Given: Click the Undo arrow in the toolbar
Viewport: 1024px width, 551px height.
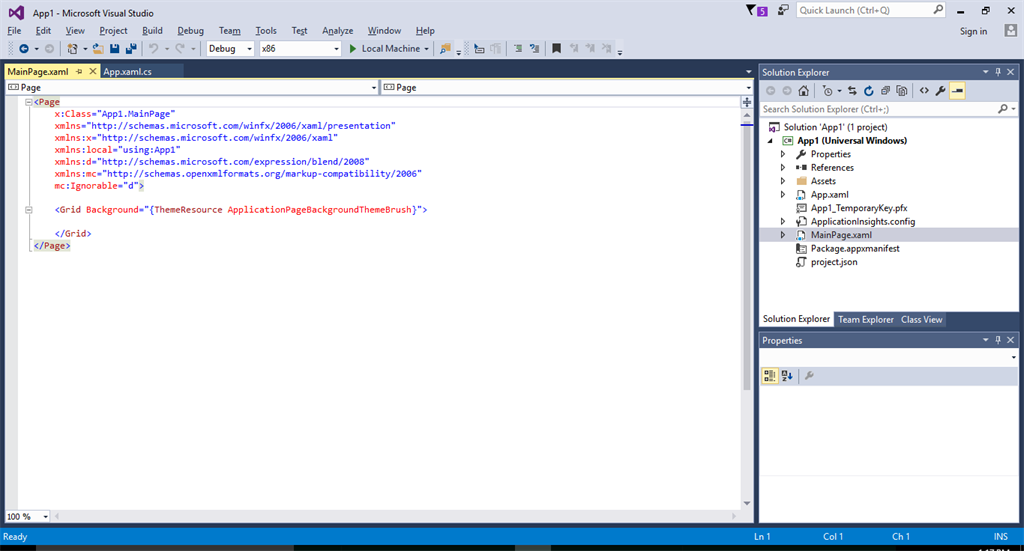Looking at the screenshot, I should [153, 48].
